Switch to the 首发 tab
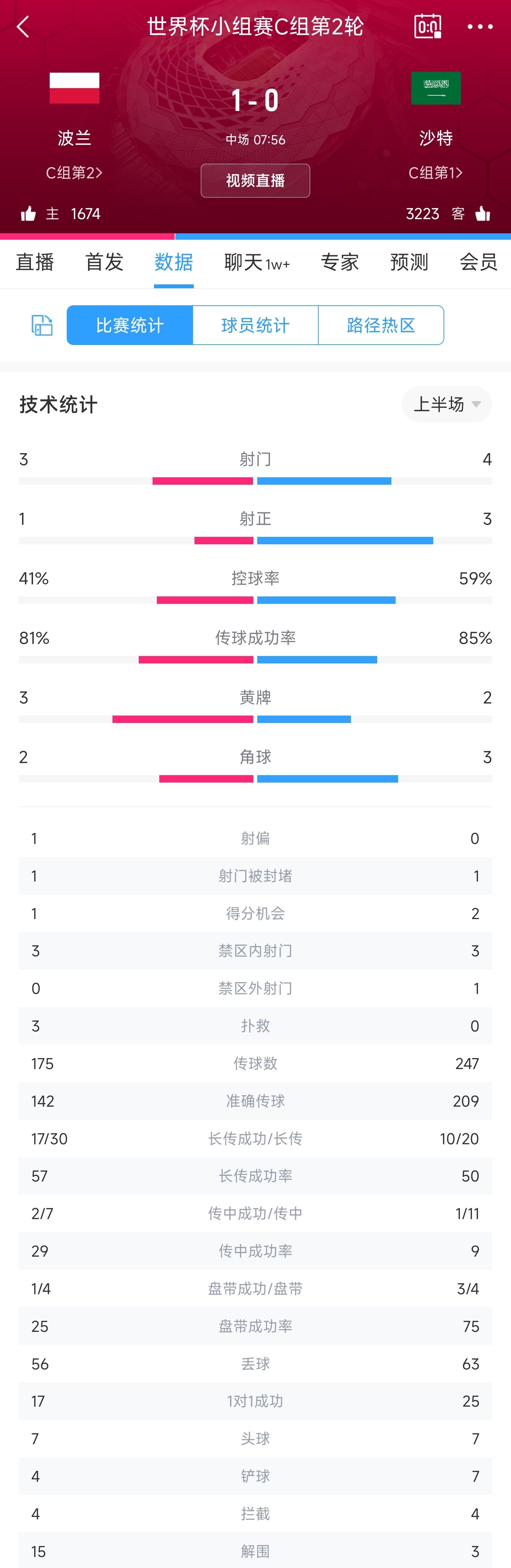The width and height of the screenshot is (511, 1568). tap(104, 262)
